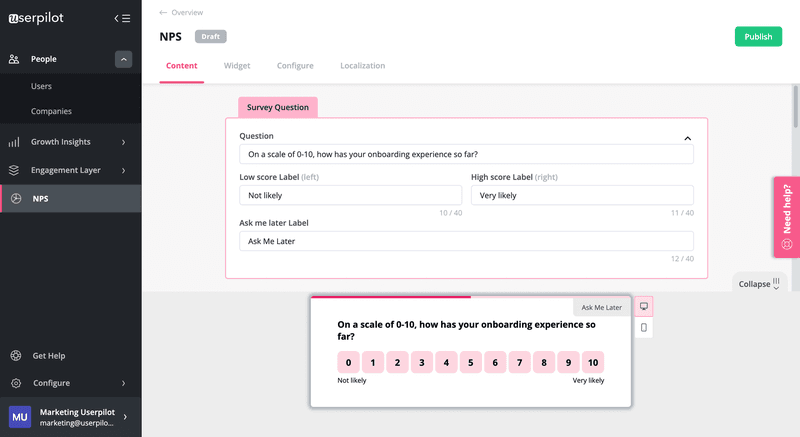Select score 7 in the preview
Screen dimensions: 800x437
519,363
